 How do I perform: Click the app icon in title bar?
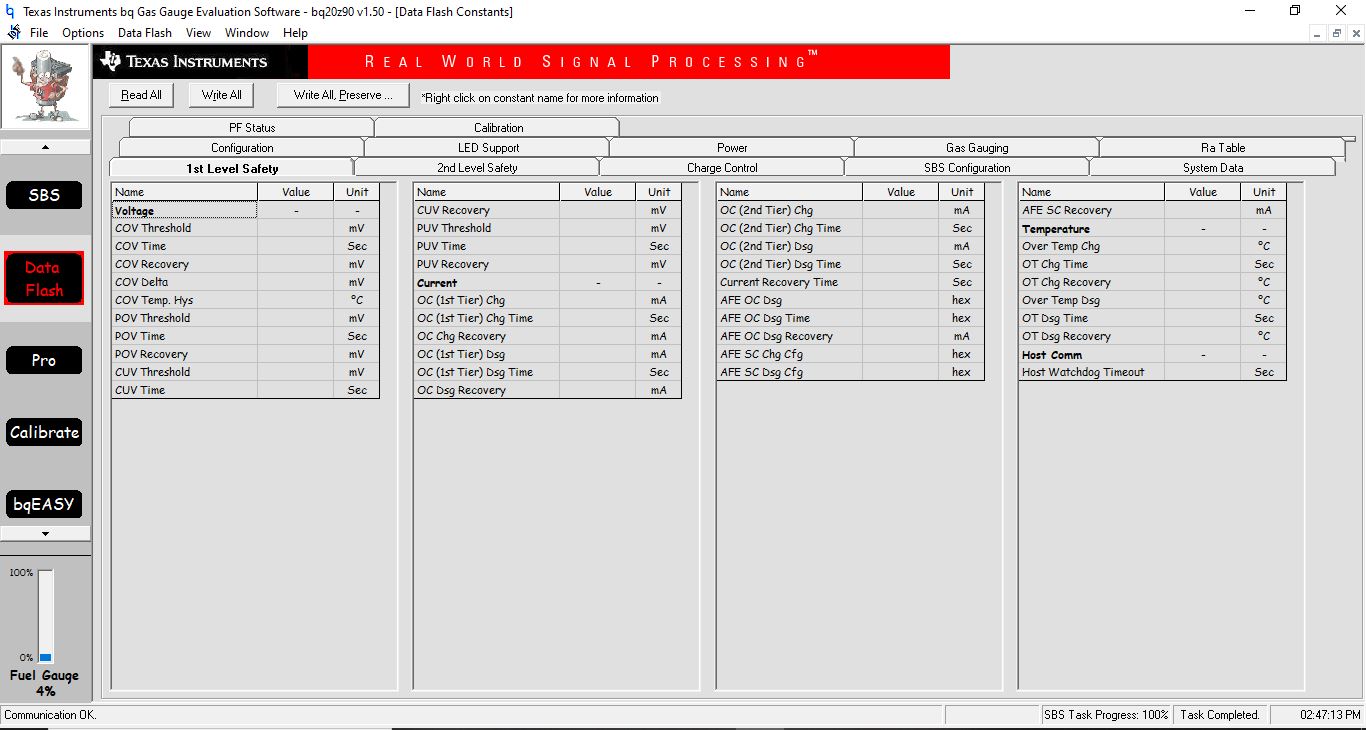(x=11, y=11)
